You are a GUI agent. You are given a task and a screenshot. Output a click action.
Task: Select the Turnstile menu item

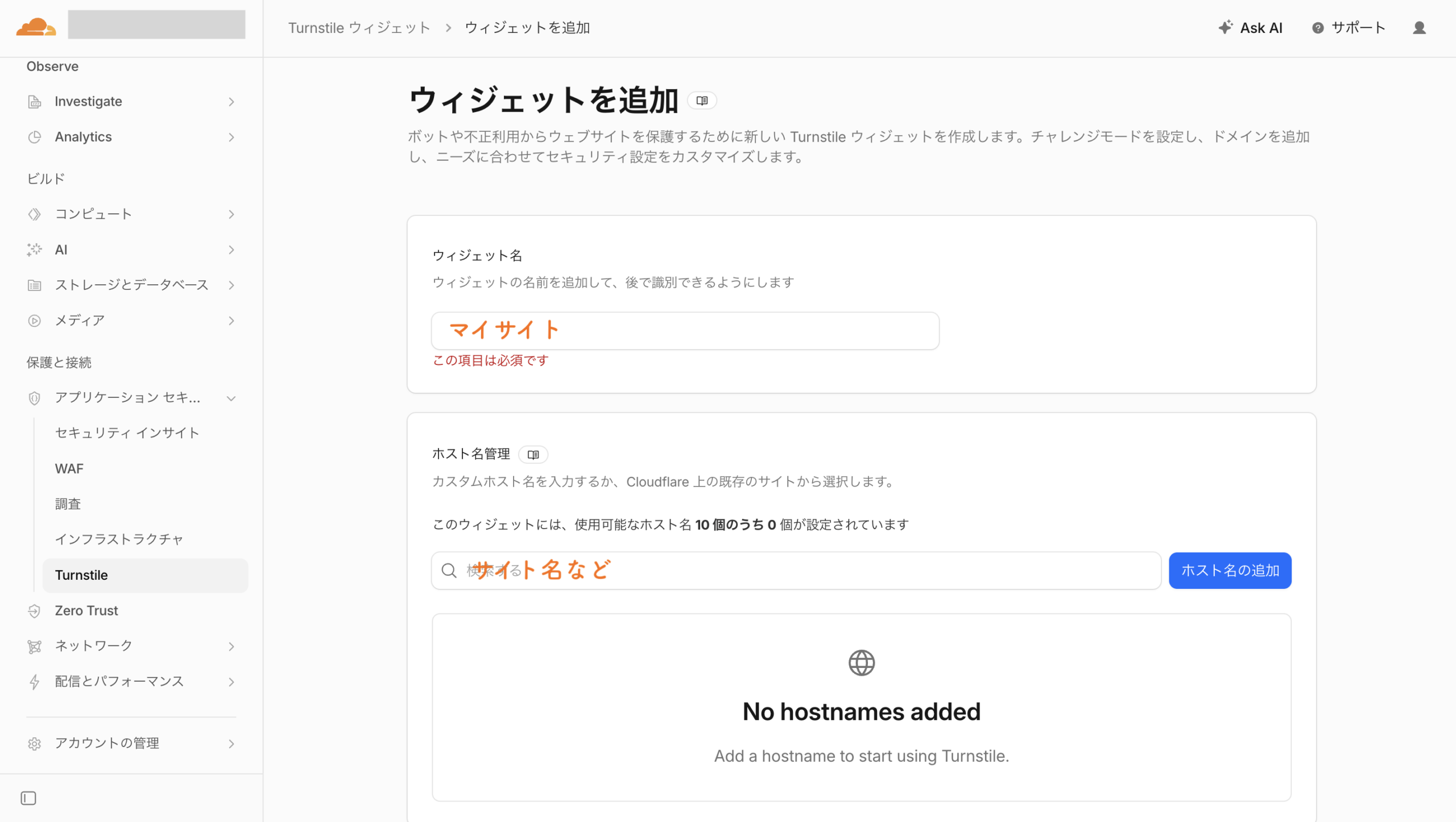click(x=145, y=575)
